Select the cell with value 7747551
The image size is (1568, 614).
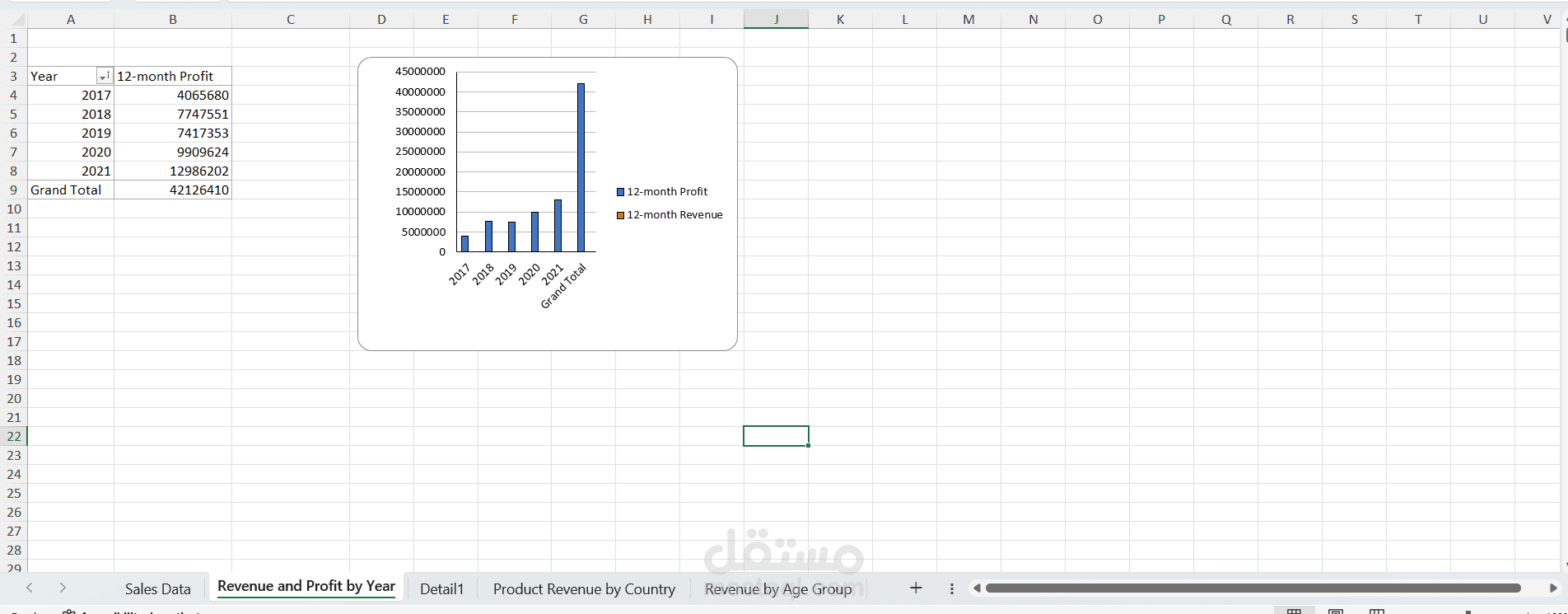(x=173, y=114)
